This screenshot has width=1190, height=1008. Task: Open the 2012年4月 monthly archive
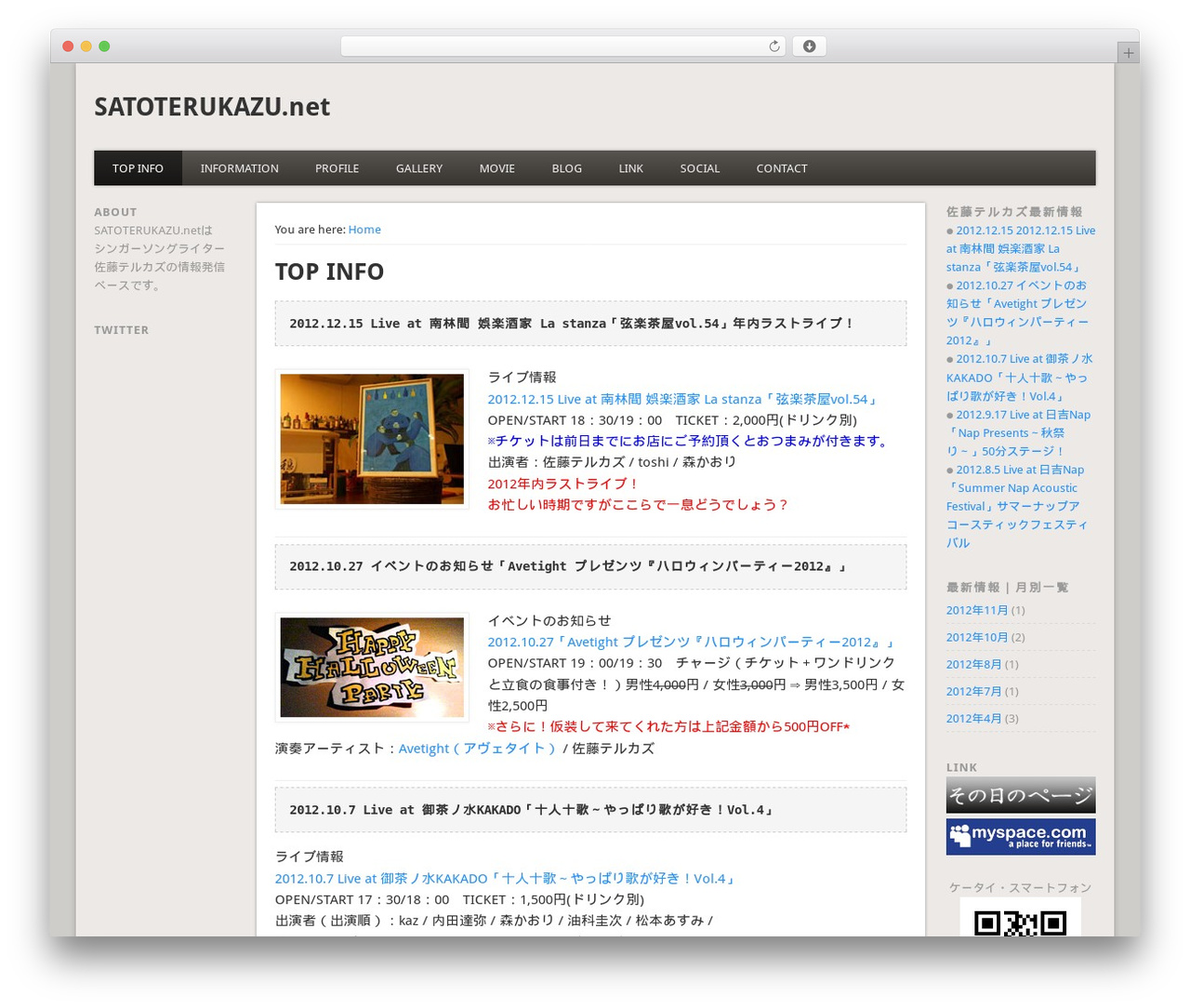click(x=973, y=718)
